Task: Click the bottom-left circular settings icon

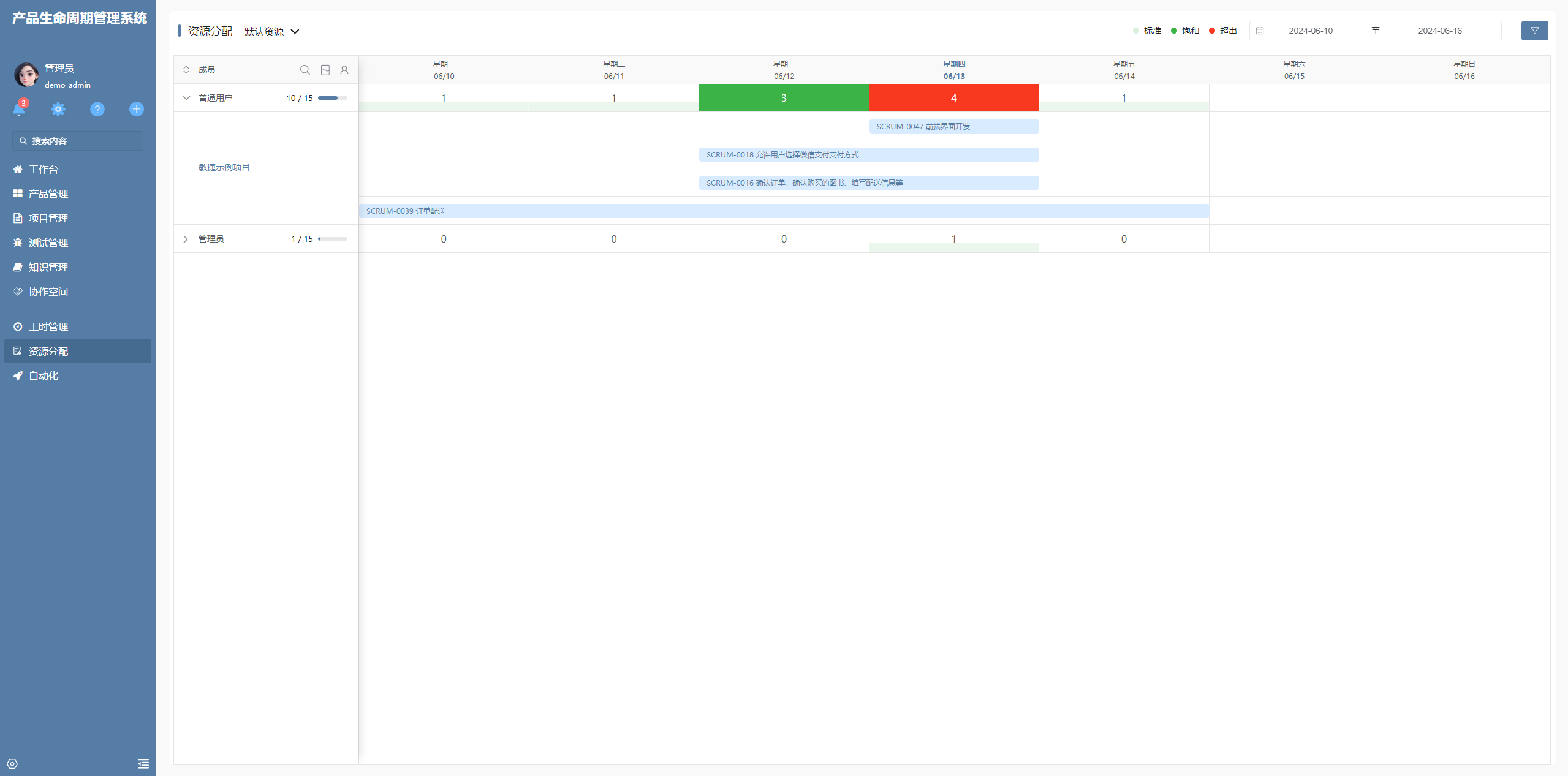Action: tap(12, 763)
